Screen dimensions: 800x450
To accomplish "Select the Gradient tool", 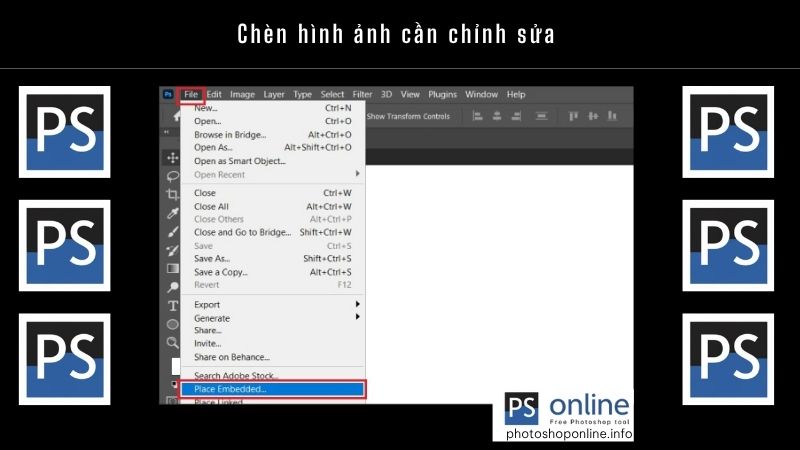I will point(172,268).
